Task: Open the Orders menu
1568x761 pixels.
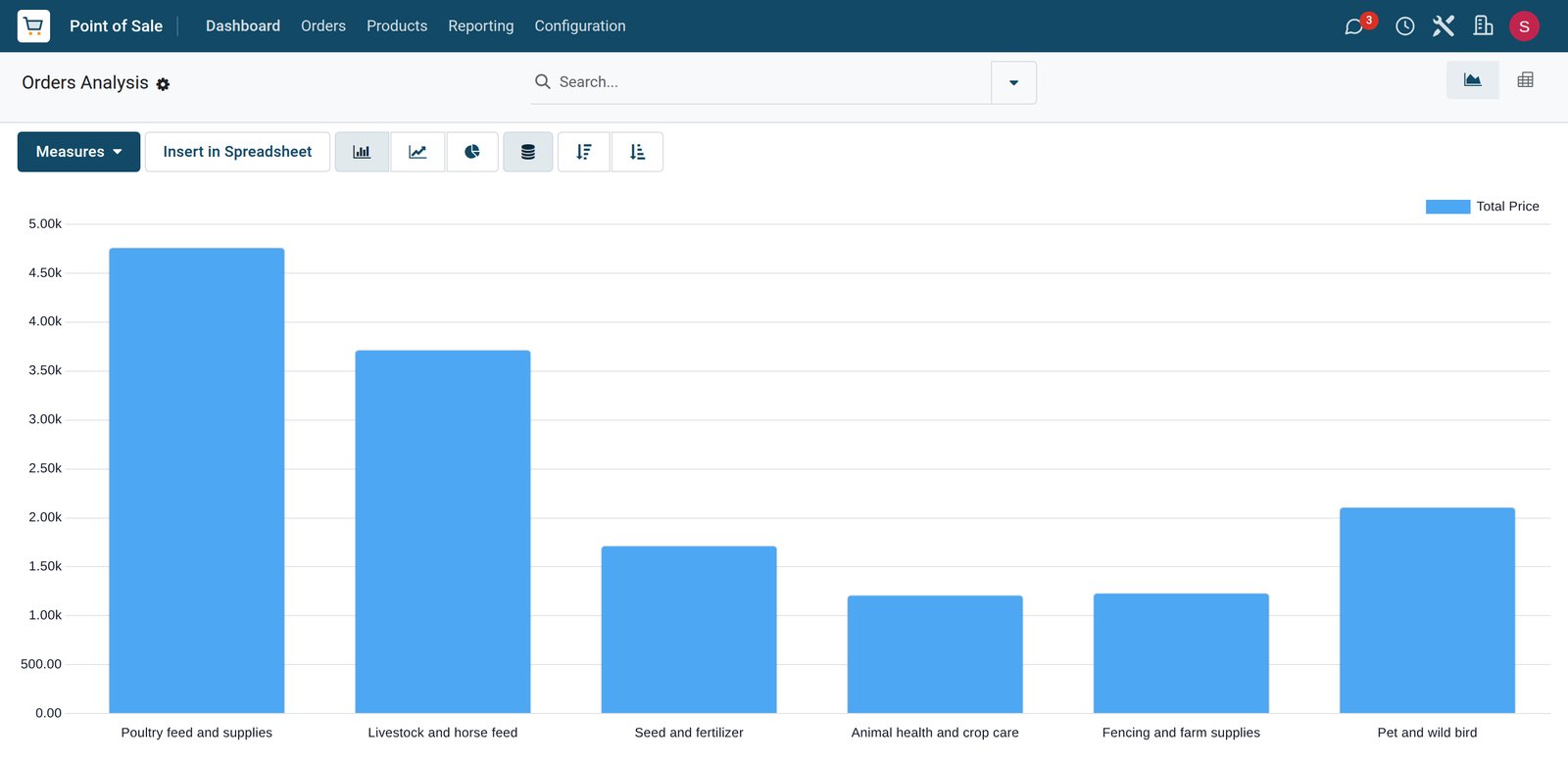Action: tap(323, 26)
